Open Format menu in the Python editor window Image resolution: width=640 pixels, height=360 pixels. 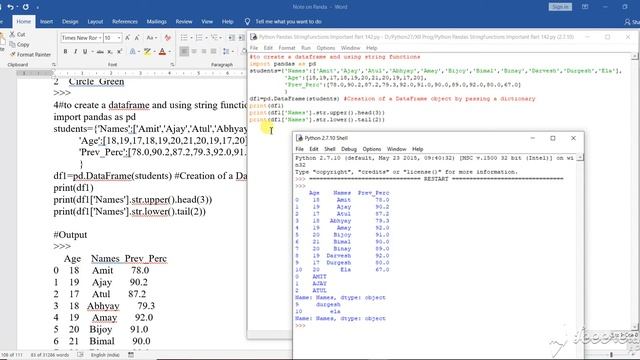click(x=287, y=48)
